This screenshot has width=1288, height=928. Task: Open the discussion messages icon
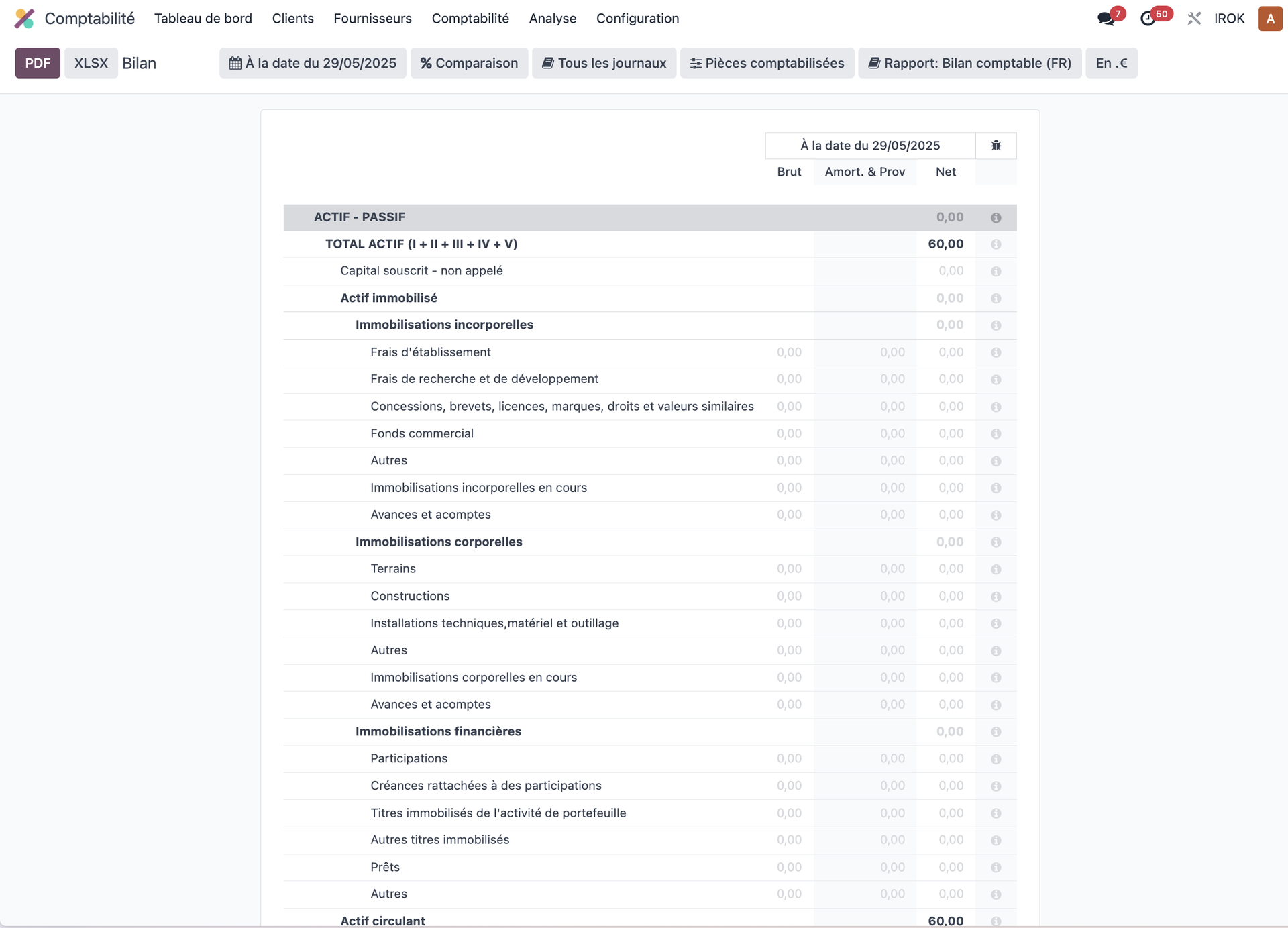pyautogui.click(x=1106, y=19)
